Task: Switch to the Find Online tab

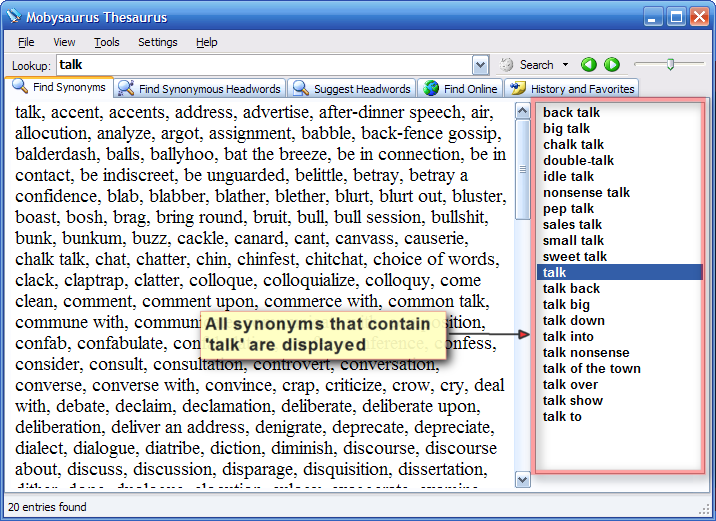Action: pyautogui.click(x=460, y=89)
